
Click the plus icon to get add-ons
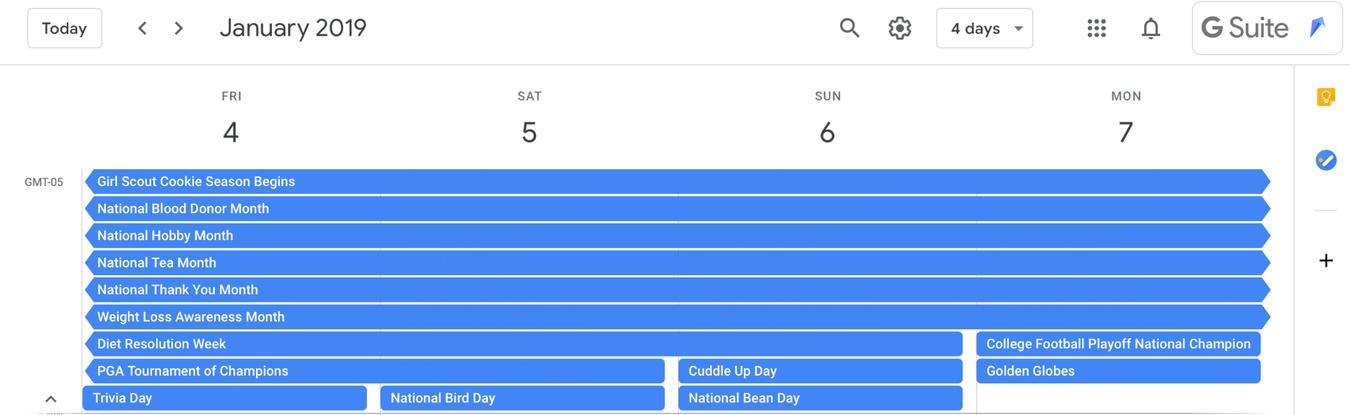tap(1326, 261)
